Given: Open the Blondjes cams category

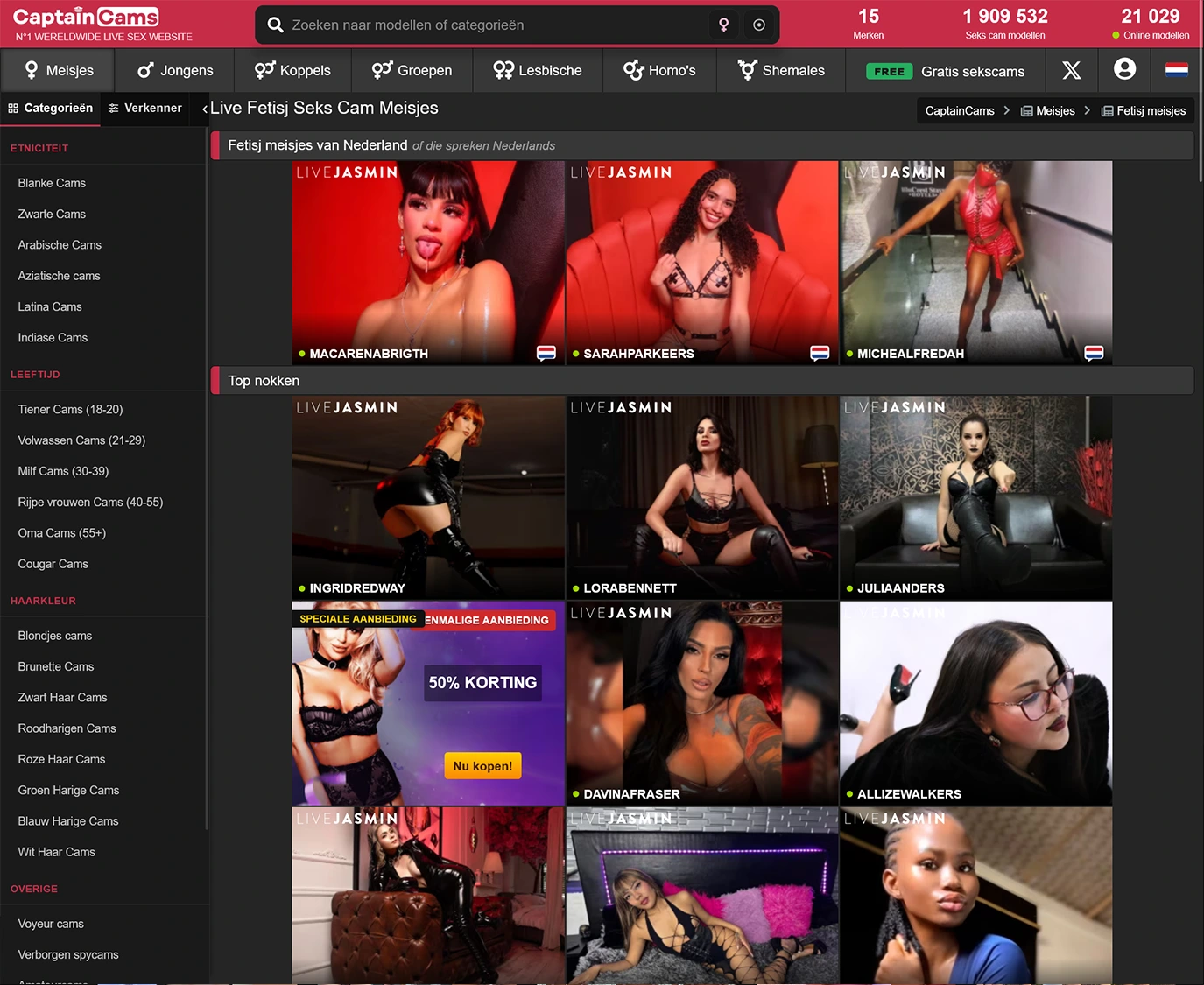Looking at the screenshot, I should click(54, 636).
